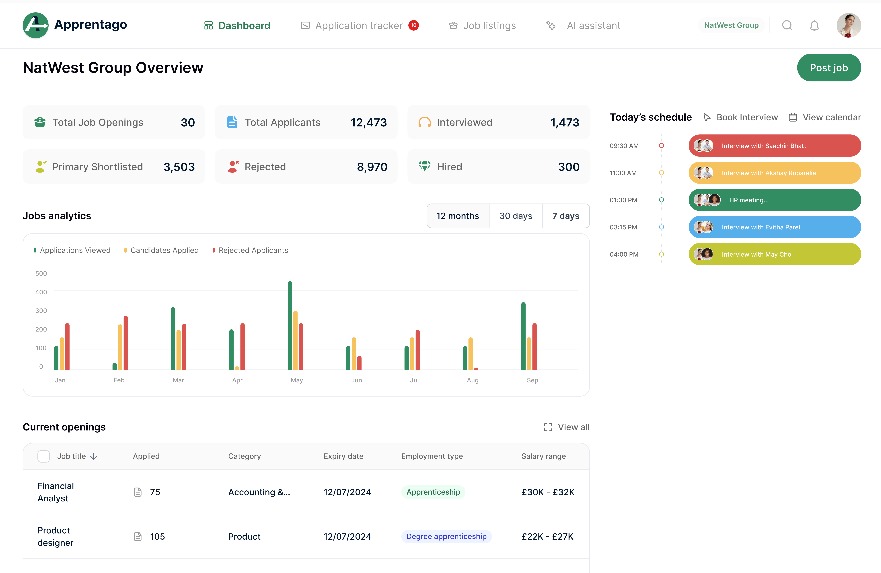881x573 pixels.
Task: Open the Total Applicants 12,473 card
Action: [306, 122]
